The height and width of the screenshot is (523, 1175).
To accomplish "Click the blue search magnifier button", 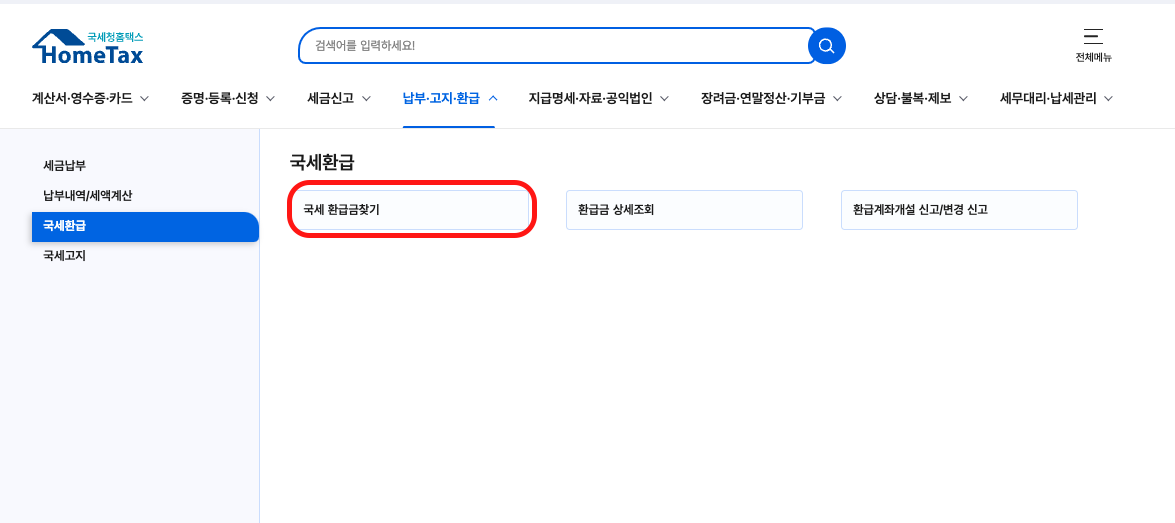I will 827,46.
